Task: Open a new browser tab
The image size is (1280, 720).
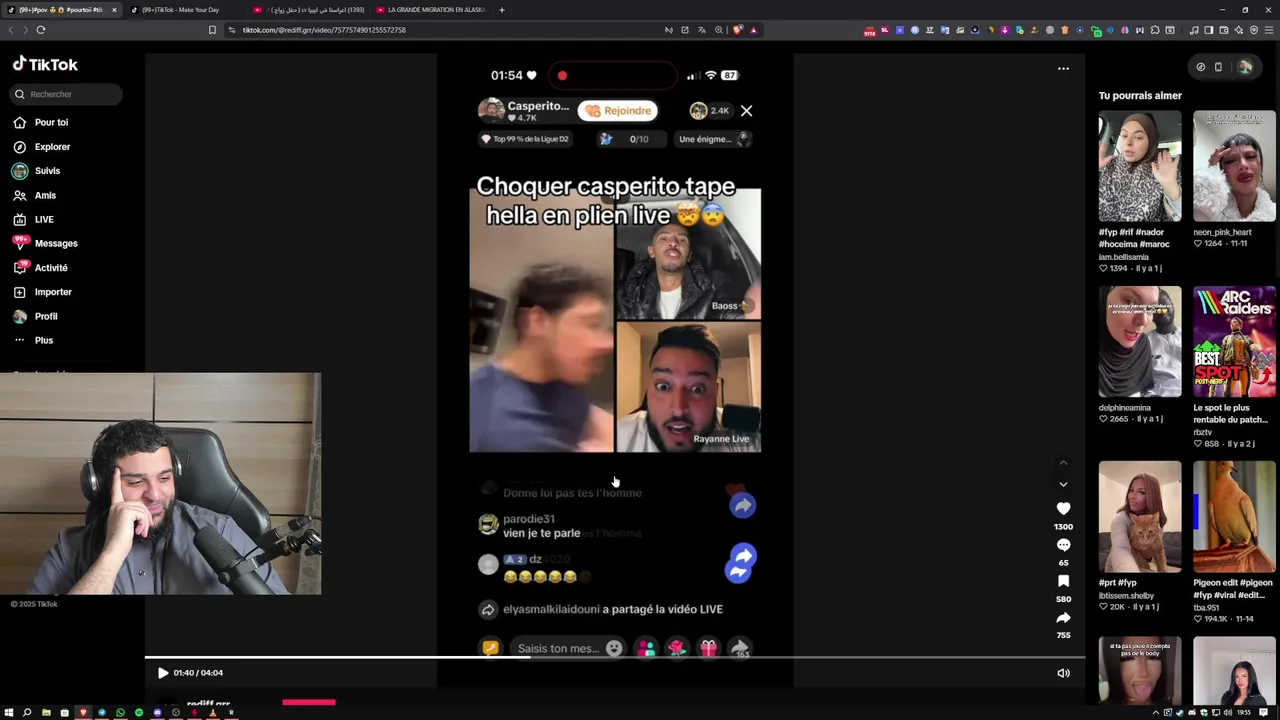Action: click(502, 10)
